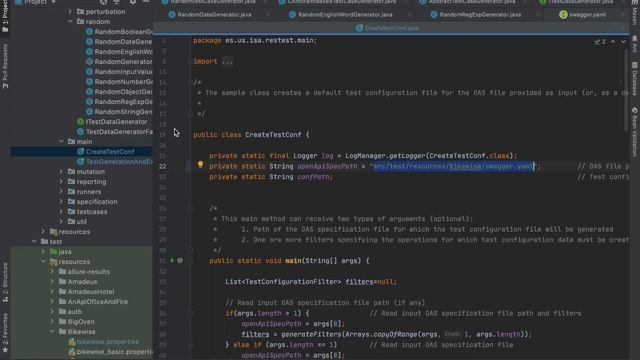This screenshot has height=360, width=640.
Task: Expand the runners folder
Action: pyautogui.click(x=61, y=191)
